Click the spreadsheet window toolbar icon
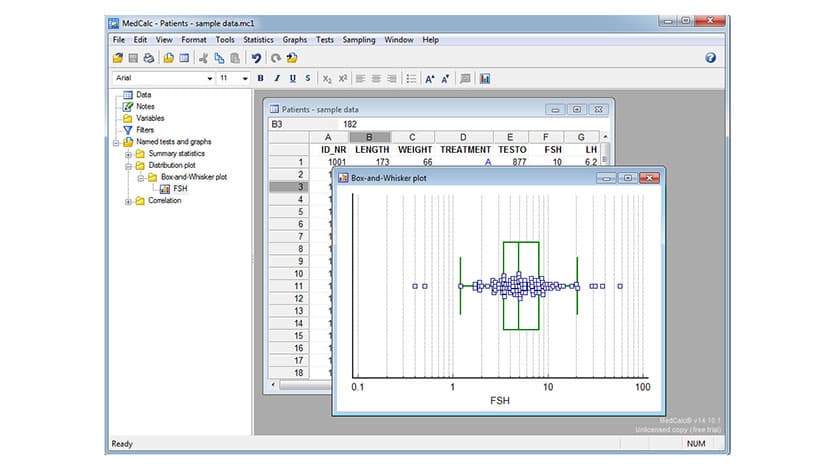The height and width of the screenshot is (470, 836). [184, 58]
